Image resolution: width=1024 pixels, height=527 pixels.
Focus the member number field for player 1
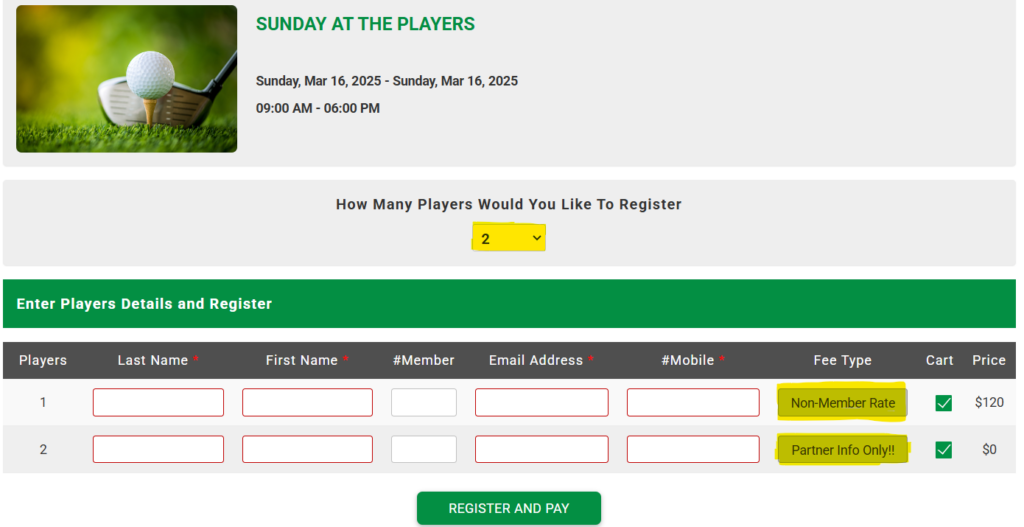coord(423,403)
